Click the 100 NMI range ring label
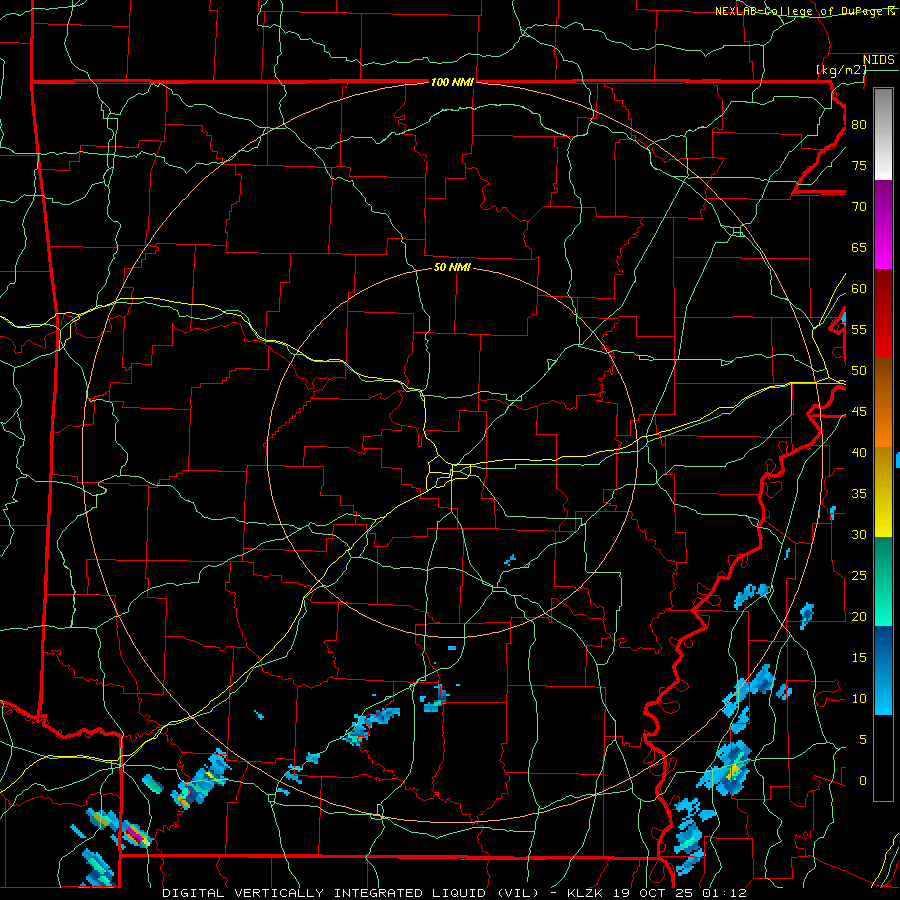This screenshot has height=900, width=900. click(452, 83)
